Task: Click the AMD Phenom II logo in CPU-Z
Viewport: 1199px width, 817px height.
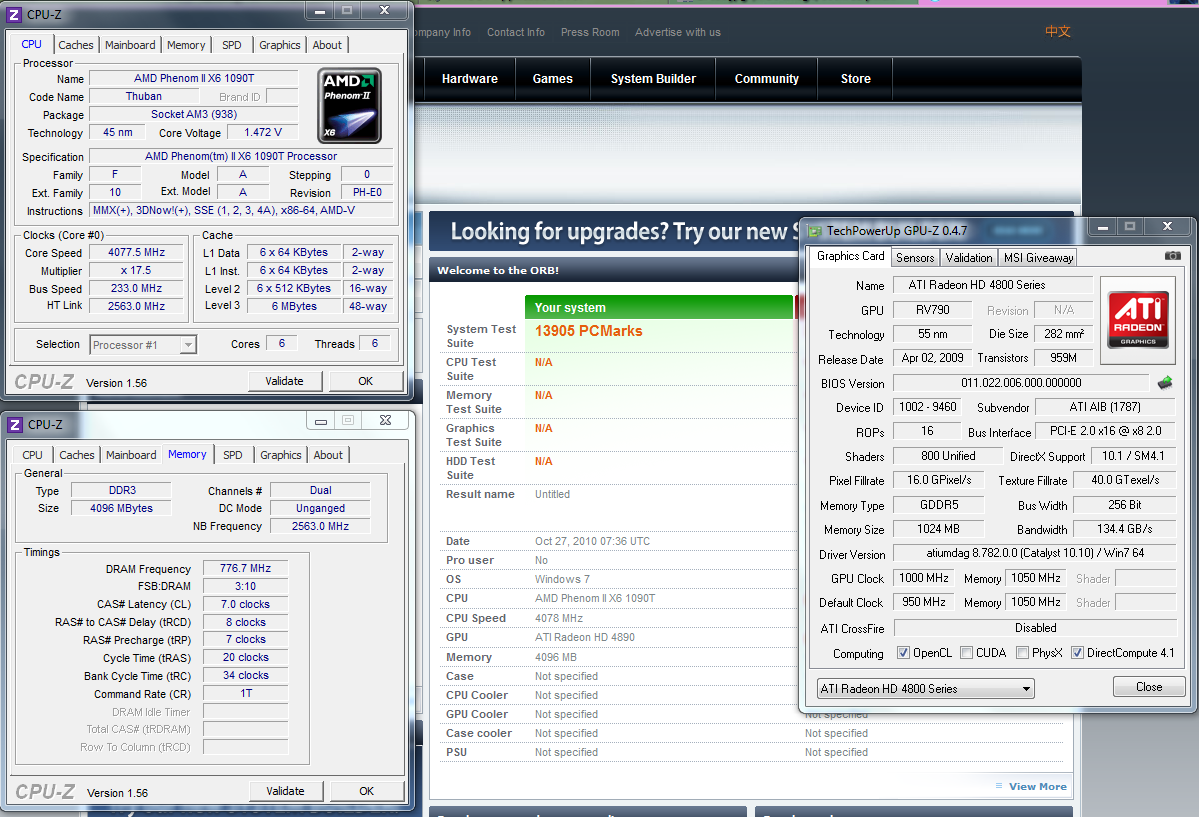Action: click(349, 106)
